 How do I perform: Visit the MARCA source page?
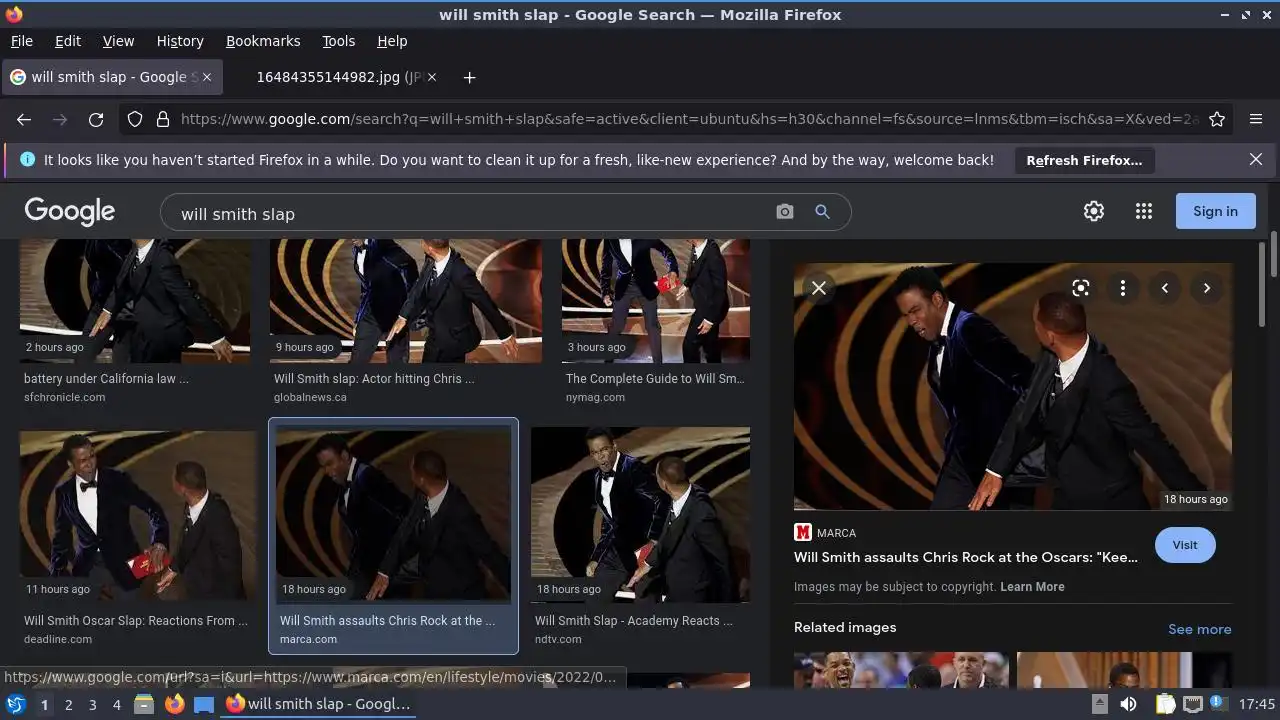coord(1185,545)
